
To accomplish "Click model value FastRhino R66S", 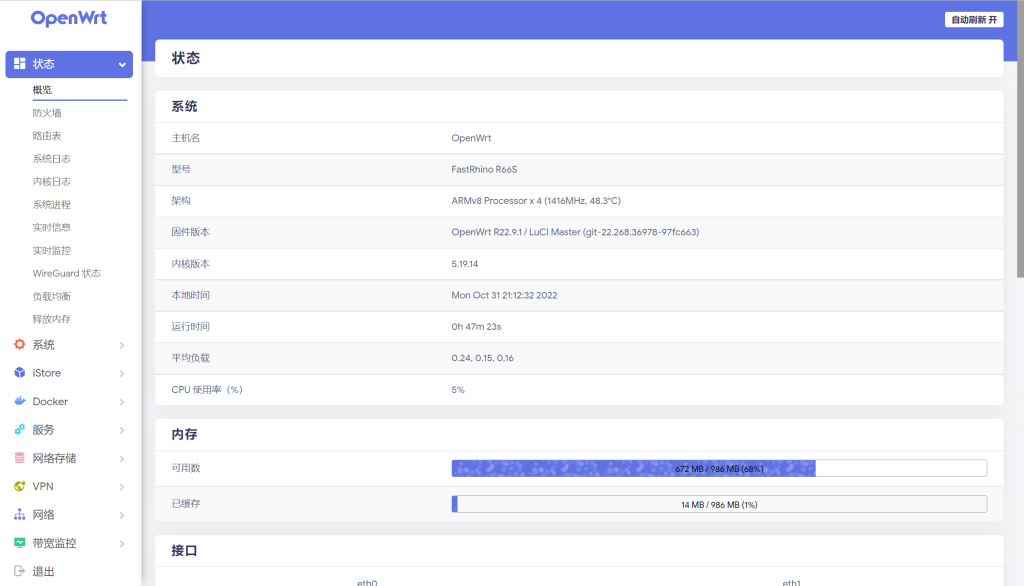I will (x=484, y=169).
